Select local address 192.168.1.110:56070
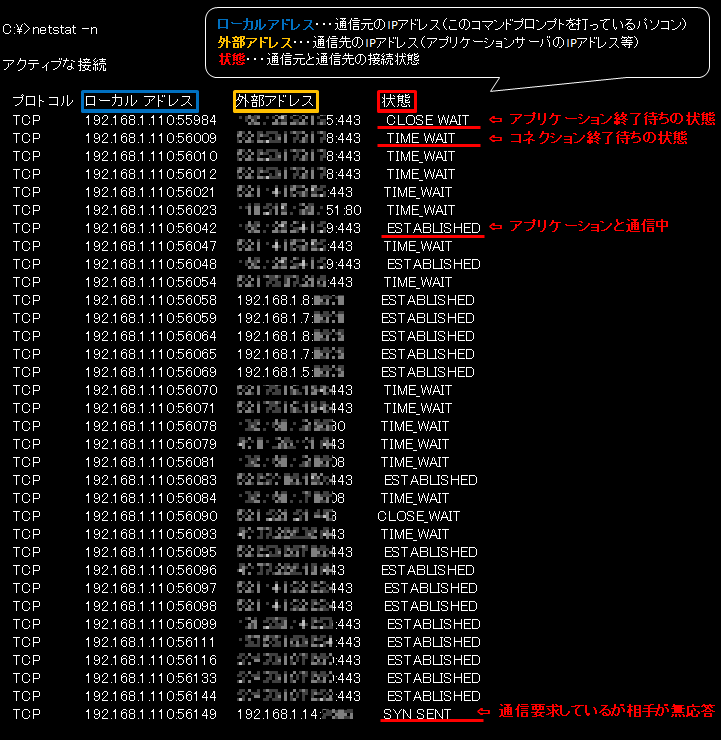The height and width of the screenshot is (740, 721). 151,391
